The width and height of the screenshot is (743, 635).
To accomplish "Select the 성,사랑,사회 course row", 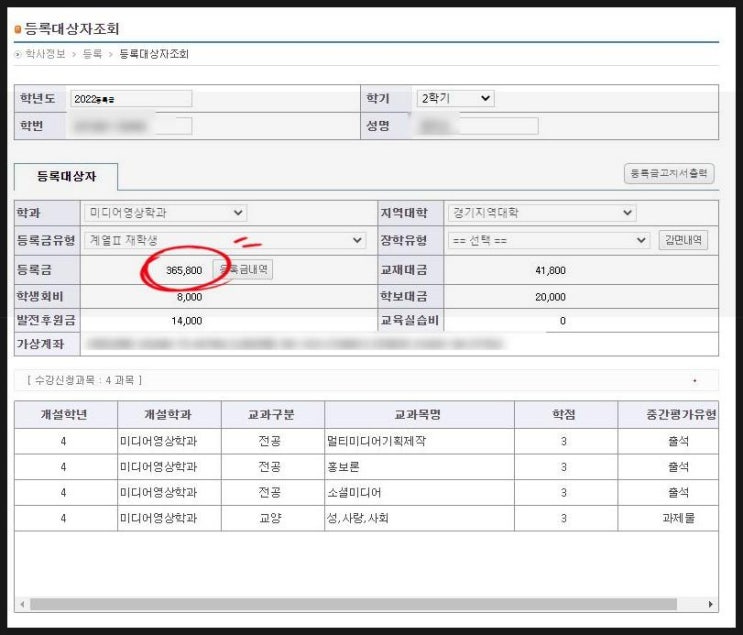I will coord(366,518).
